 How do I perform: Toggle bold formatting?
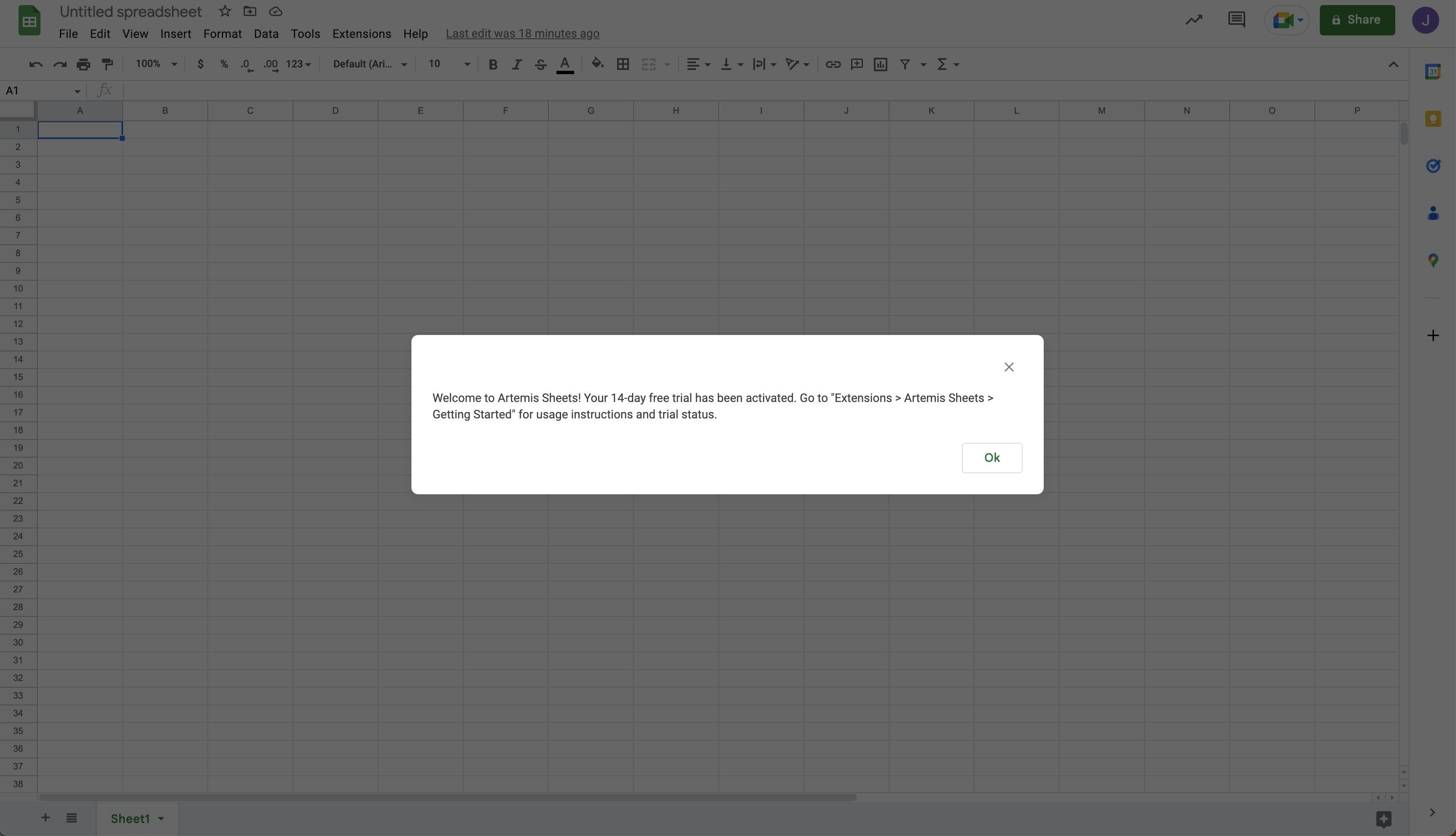click(492, 64)
